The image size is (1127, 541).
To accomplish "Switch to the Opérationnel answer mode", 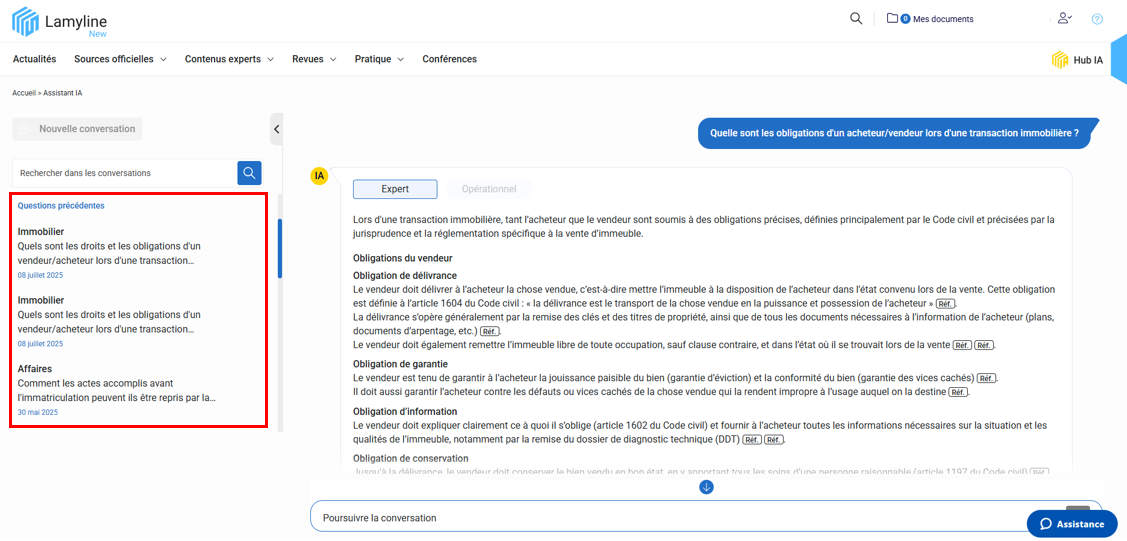I will coord(489,189).
